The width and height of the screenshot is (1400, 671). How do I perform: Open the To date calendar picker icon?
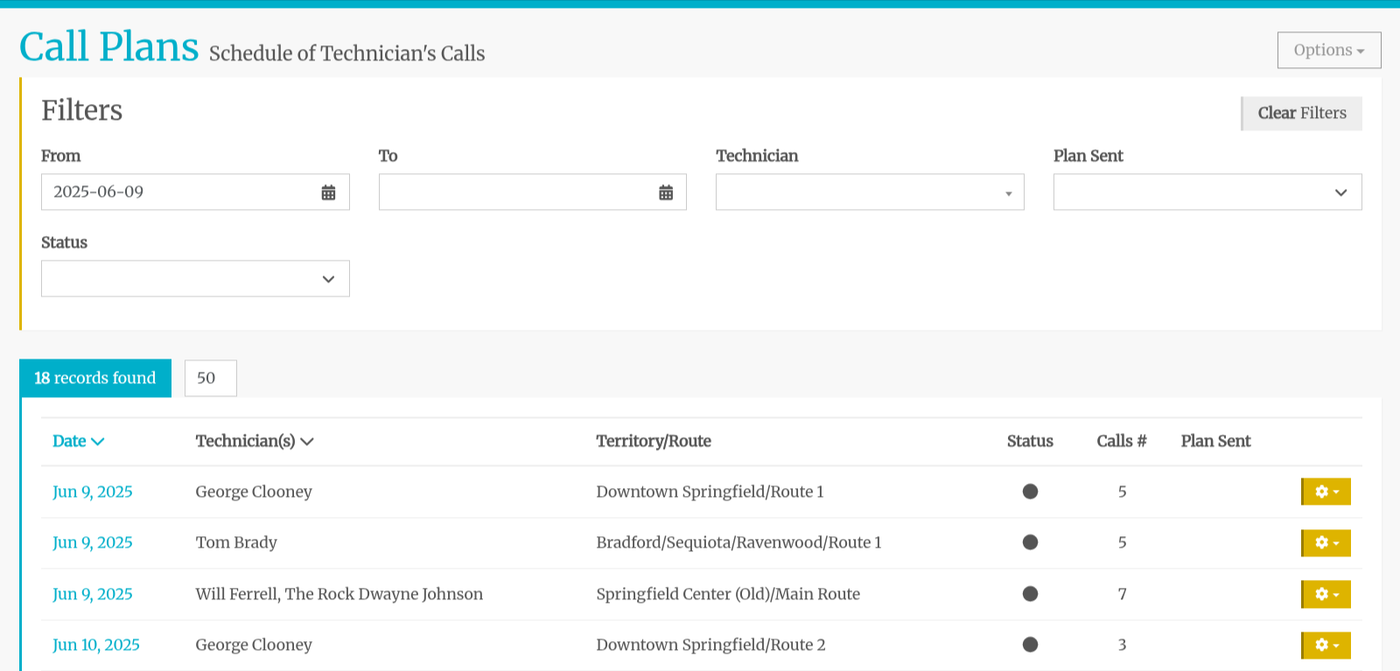coord(666,192)
